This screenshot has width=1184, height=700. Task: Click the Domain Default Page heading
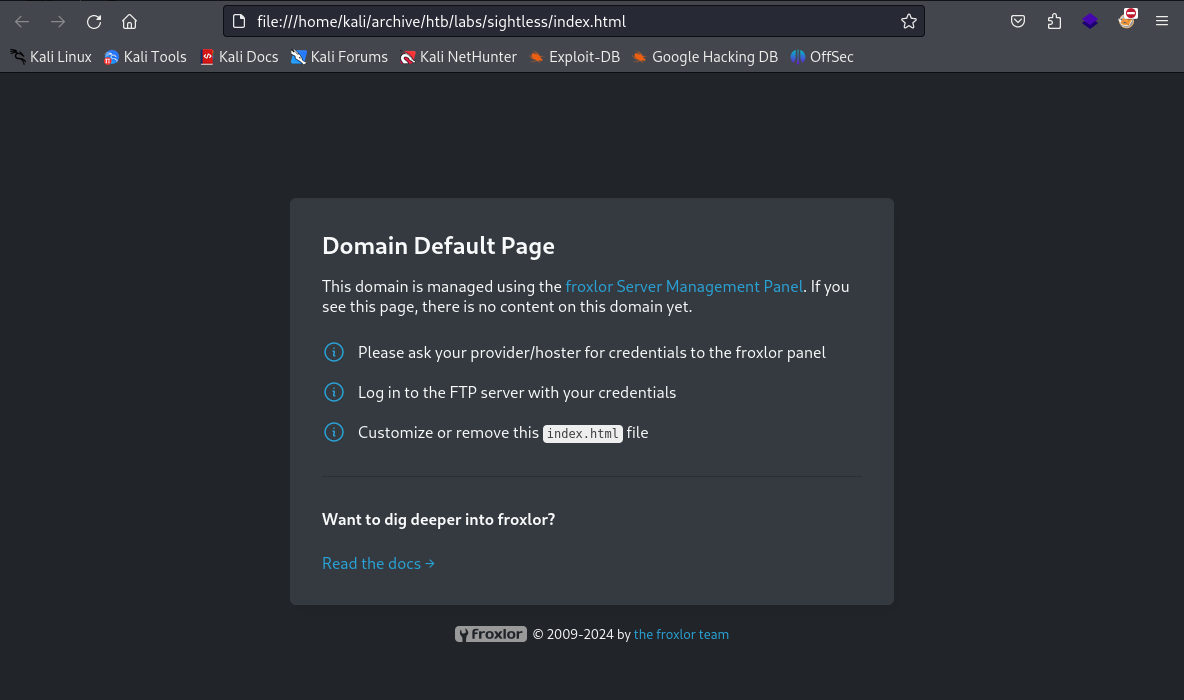pos(438,245)
